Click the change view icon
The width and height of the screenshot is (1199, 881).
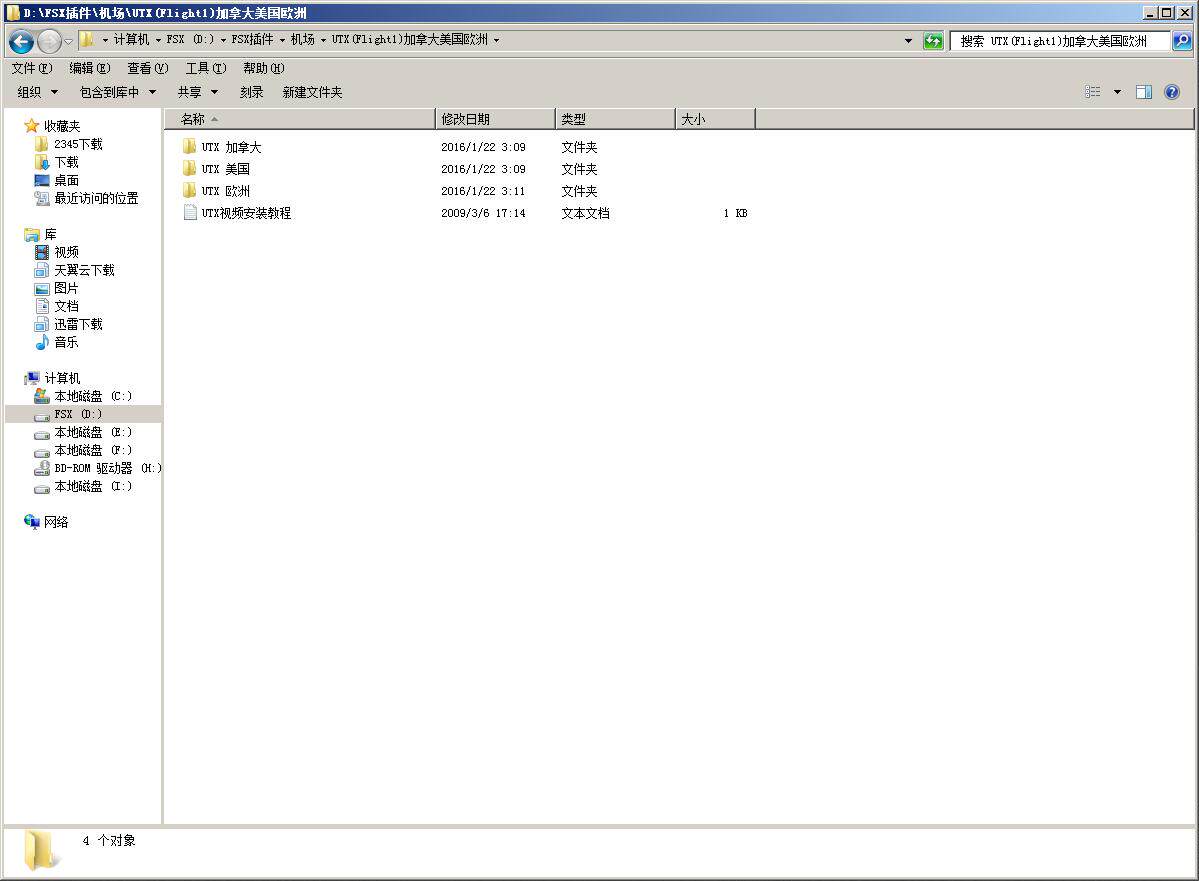coord(1093,93)
